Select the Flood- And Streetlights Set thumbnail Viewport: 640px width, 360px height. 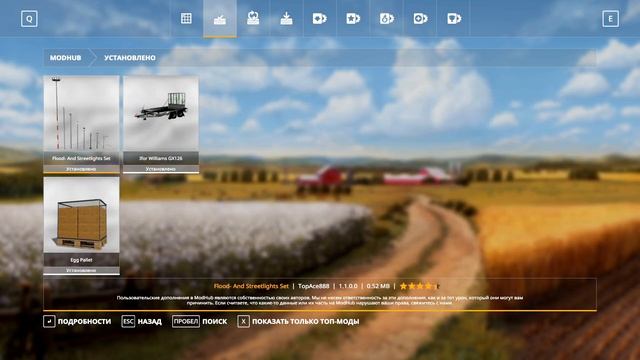pyautogui.click(x=82, y=113)
